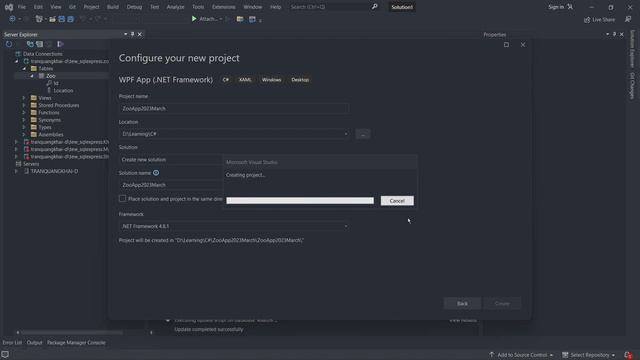Click the Location browse button
Viewport: 640px width, 360px height.
pyautogui.click(x=363, y=134)
